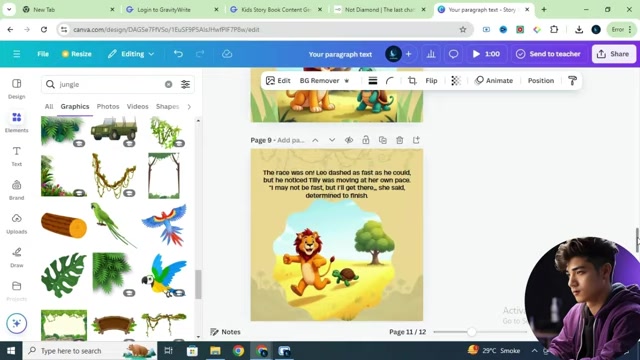Click the undo arrow in top bar

coord(178,54)
